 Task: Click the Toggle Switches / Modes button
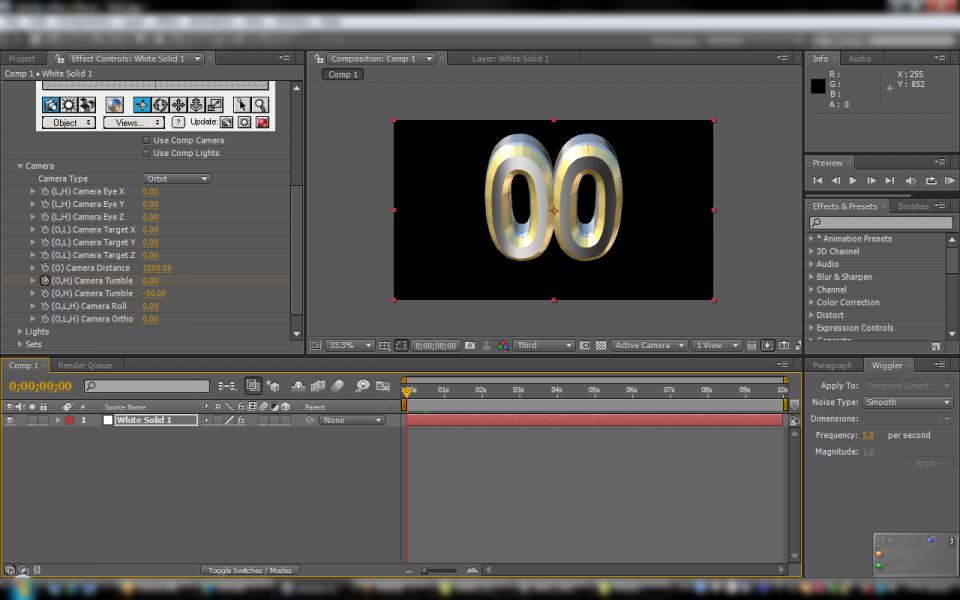click(249, 570)
